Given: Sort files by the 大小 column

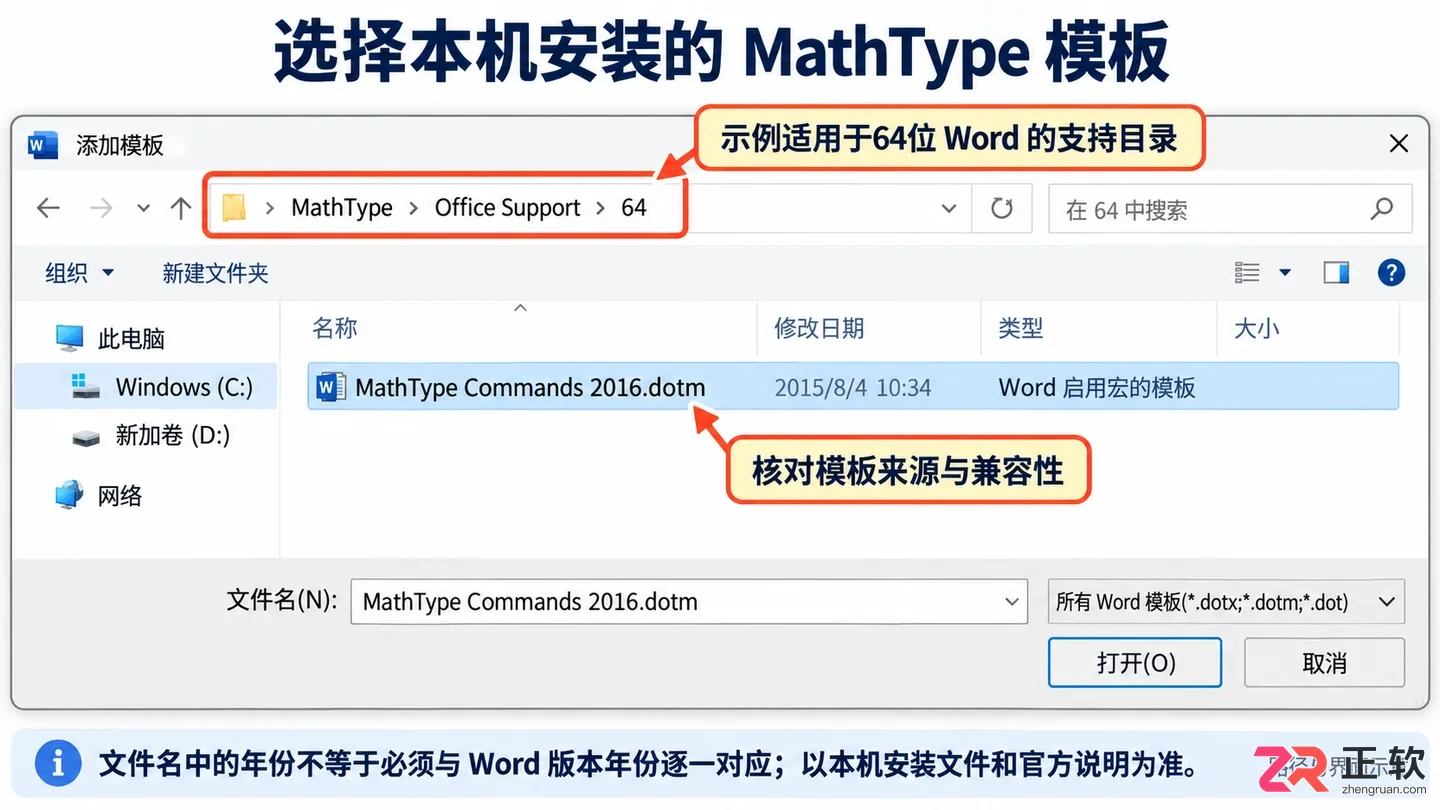Looking at the screenshot, I should 1257,328.
